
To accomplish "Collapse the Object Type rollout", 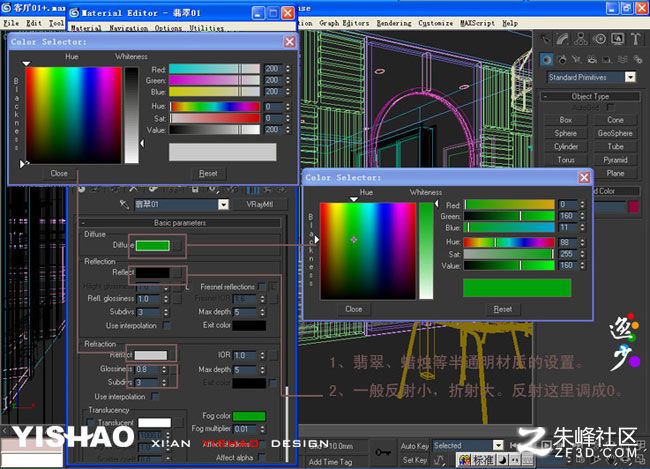I will [x=590, y=96].
